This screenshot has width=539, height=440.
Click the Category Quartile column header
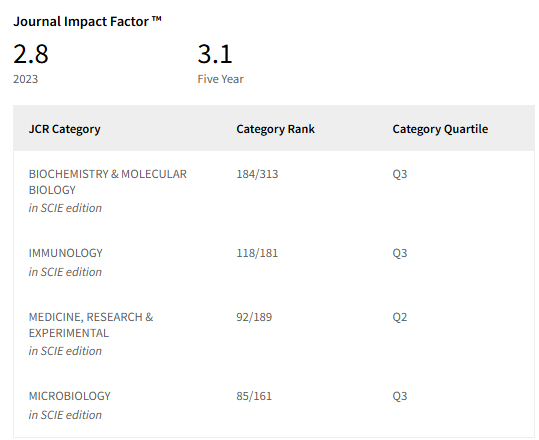440,129
